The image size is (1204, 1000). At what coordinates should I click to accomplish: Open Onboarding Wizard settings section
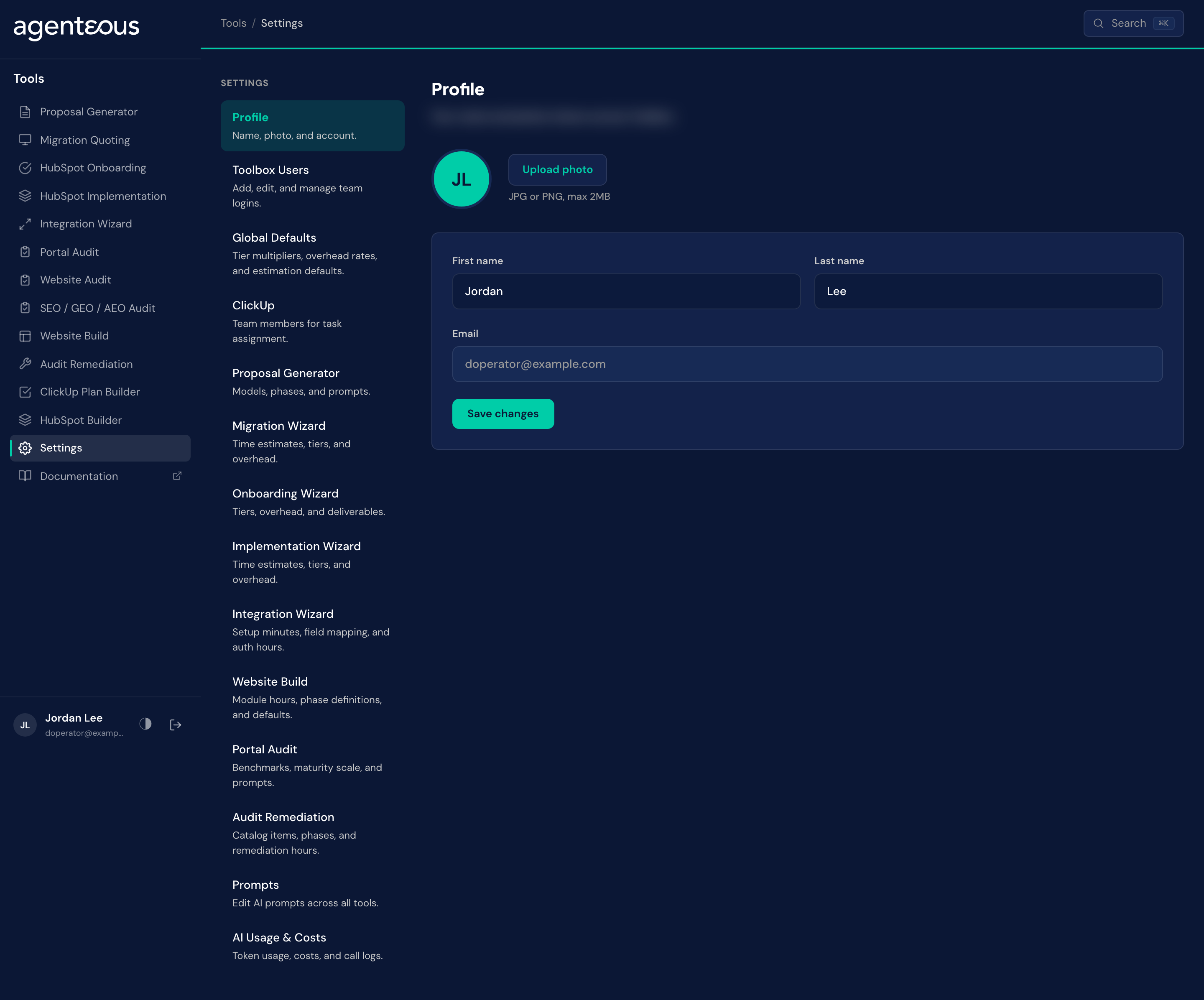coord(312,502)
